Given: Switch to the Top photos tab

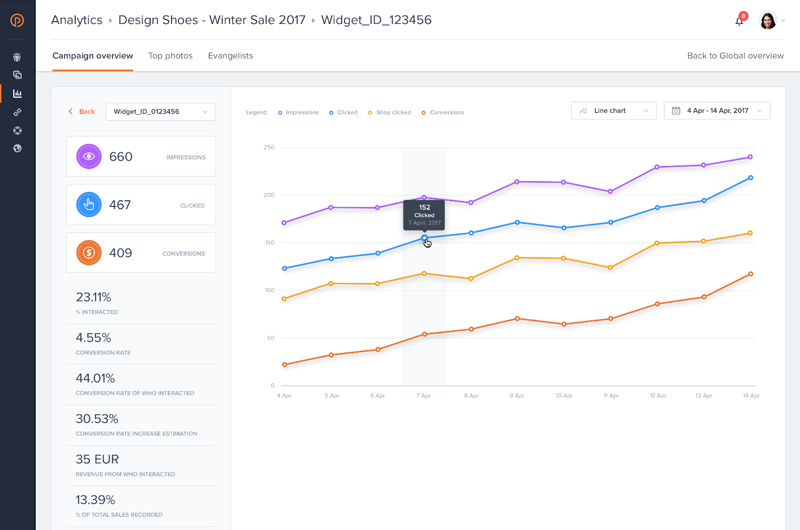Looking at the screenshot, I should (x=170, y=56).
